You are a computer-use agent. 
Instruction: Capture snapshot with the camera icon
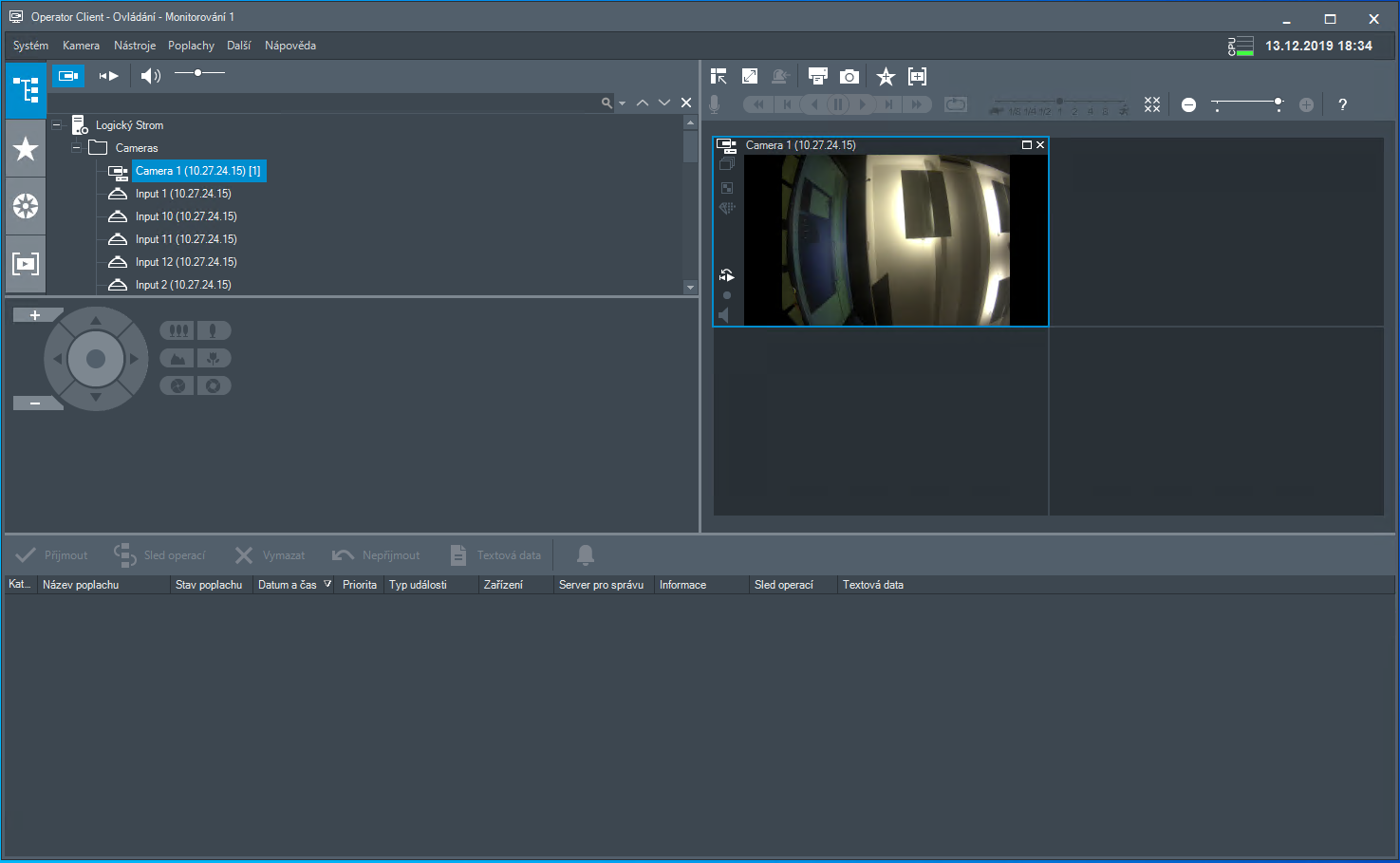coord(849,77)
